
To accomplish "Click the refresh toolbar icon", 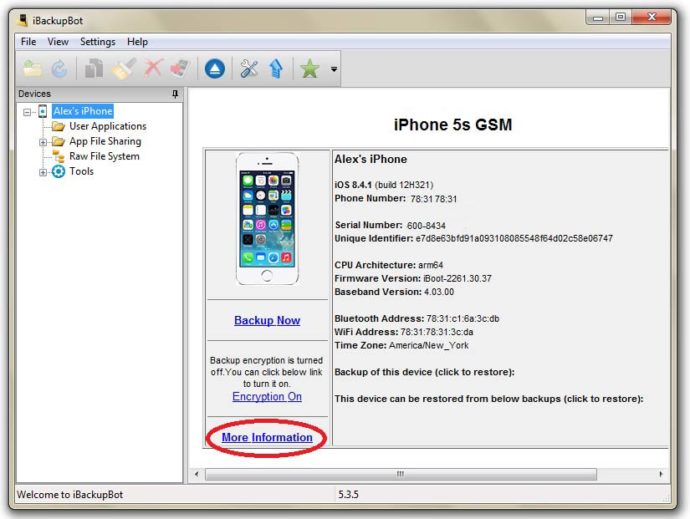I will 60,69.
